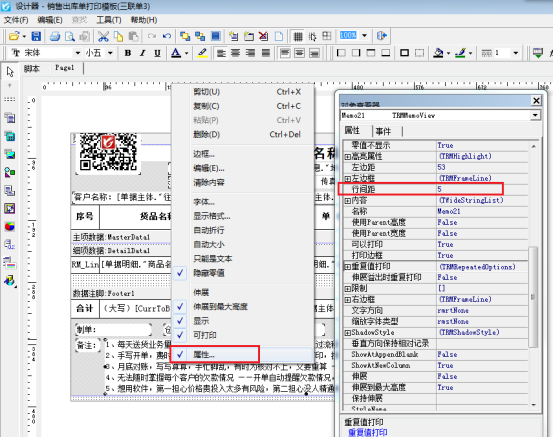Open the 工具(T) menu
The image size is (554, 437).
tap(108, 20)
